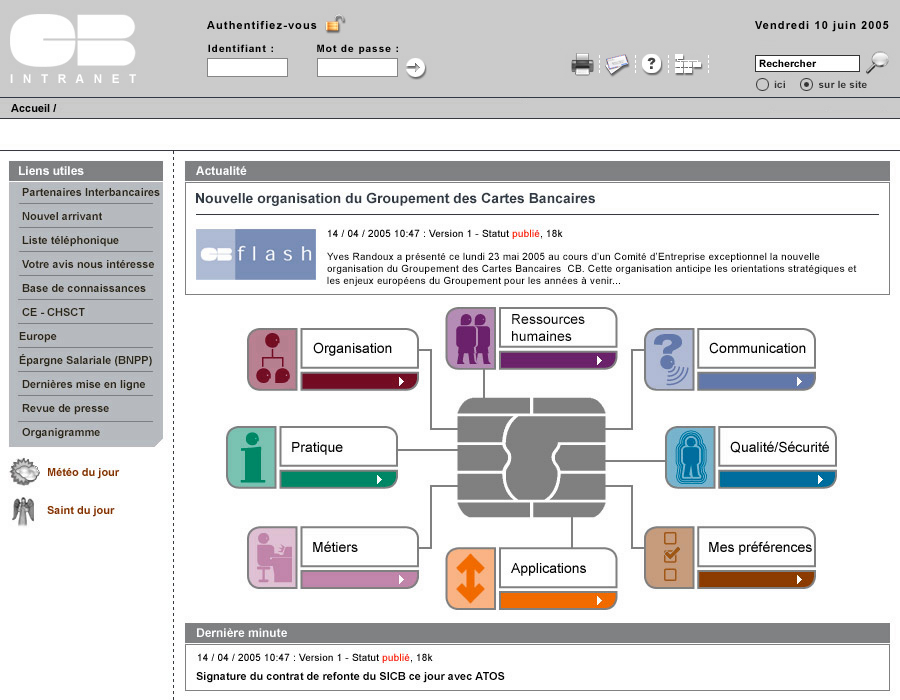Click Communication question mark icon
900x700 pixels.
point(670,360)
